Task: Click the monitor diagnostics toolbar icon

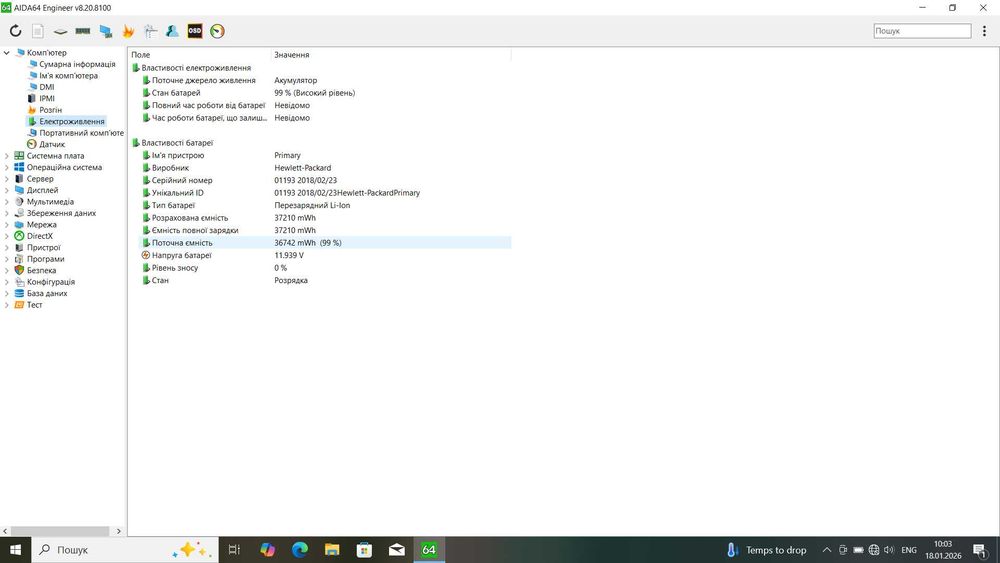Action: 106,31
